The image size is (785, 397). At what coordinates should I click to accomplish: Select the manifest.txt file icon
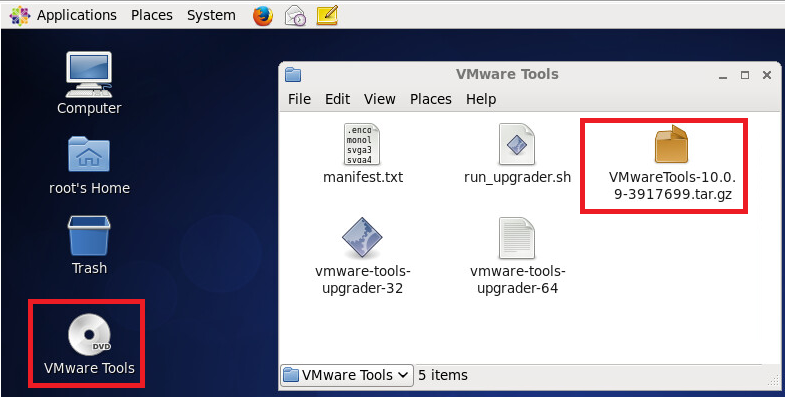tap(362, 144)
